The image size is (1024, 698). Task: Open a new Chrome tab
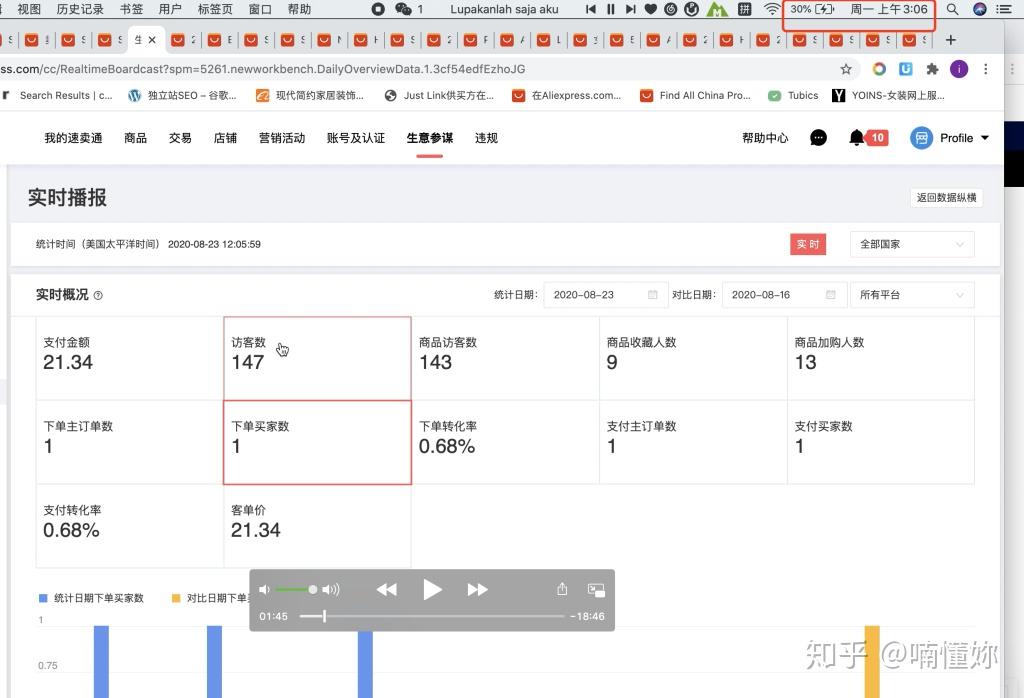coord(951,40)
